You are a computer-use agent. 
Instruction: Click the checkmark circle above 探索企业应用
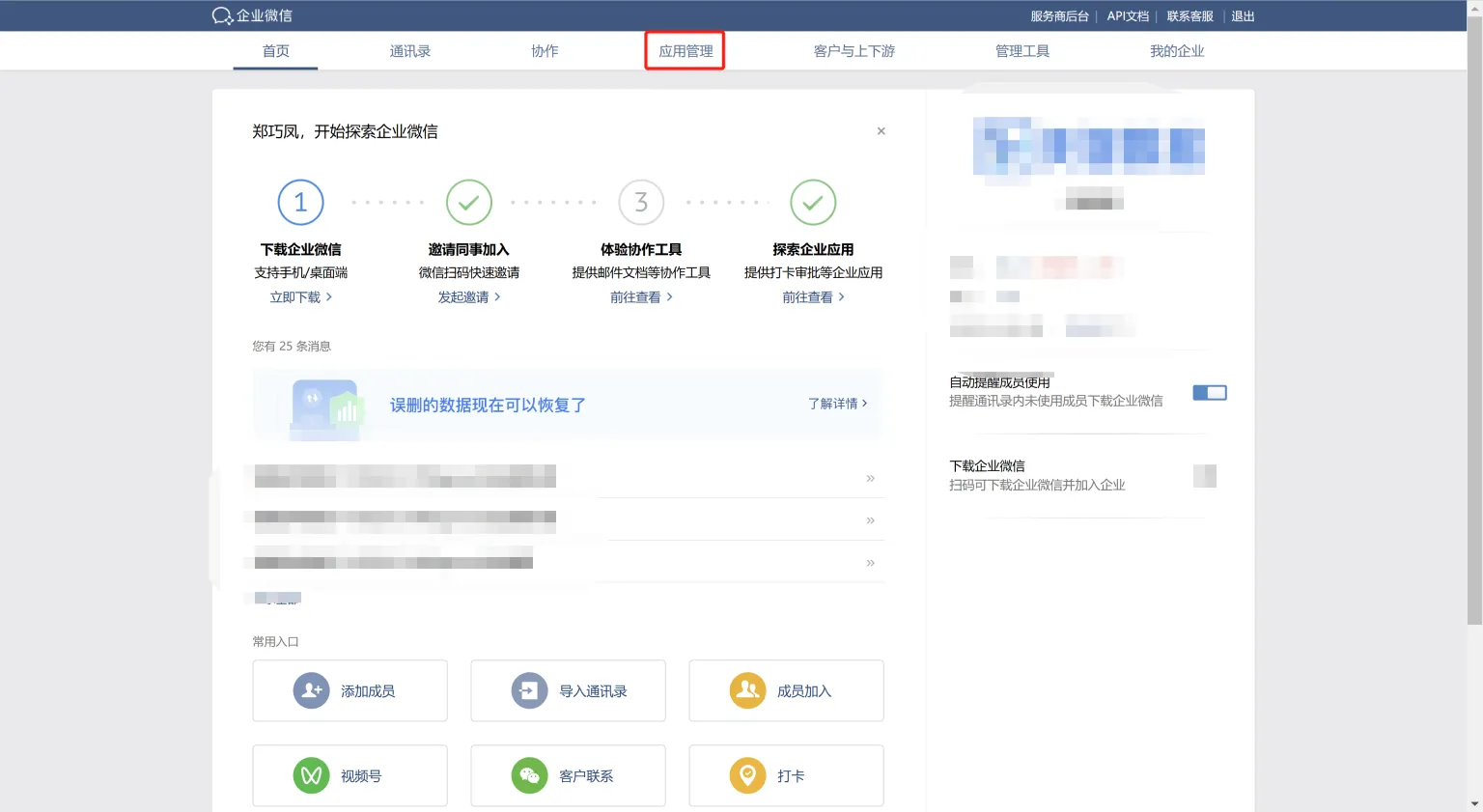(x=813, y=202)
